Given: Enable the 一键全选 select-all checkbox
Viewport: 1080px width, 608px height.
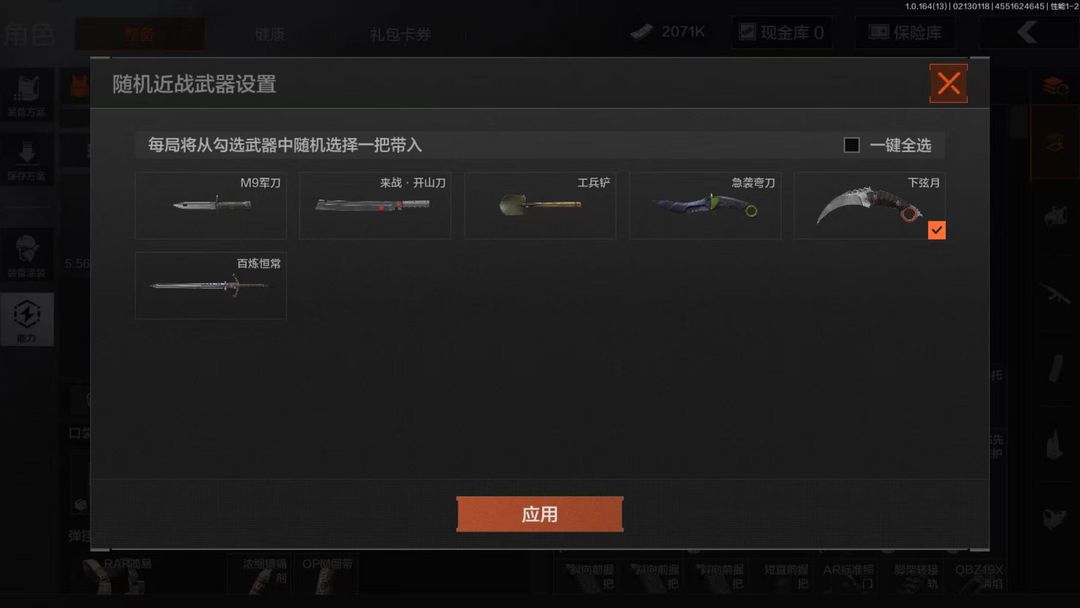Looking at the screenshot, I should 851,145.
